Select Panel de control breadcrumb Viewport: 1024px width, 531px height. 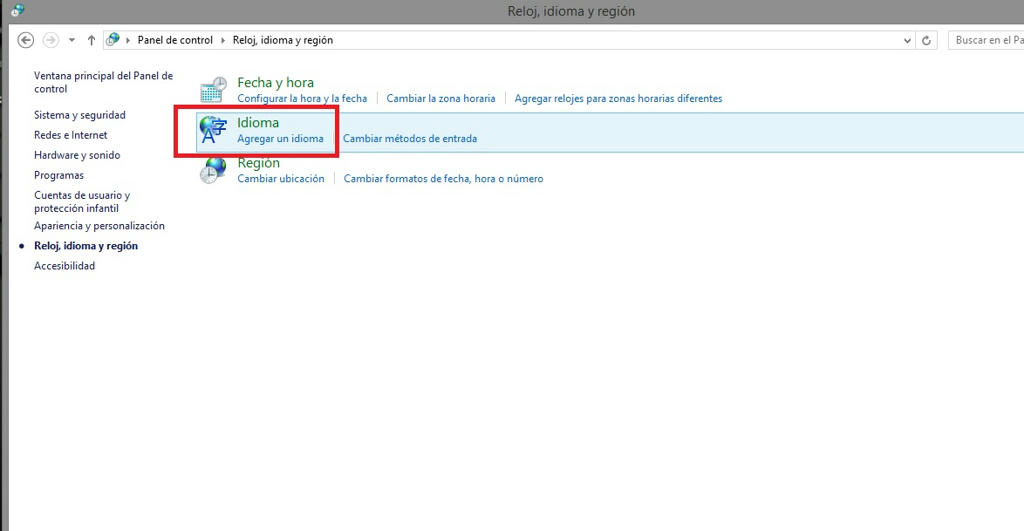175,40
